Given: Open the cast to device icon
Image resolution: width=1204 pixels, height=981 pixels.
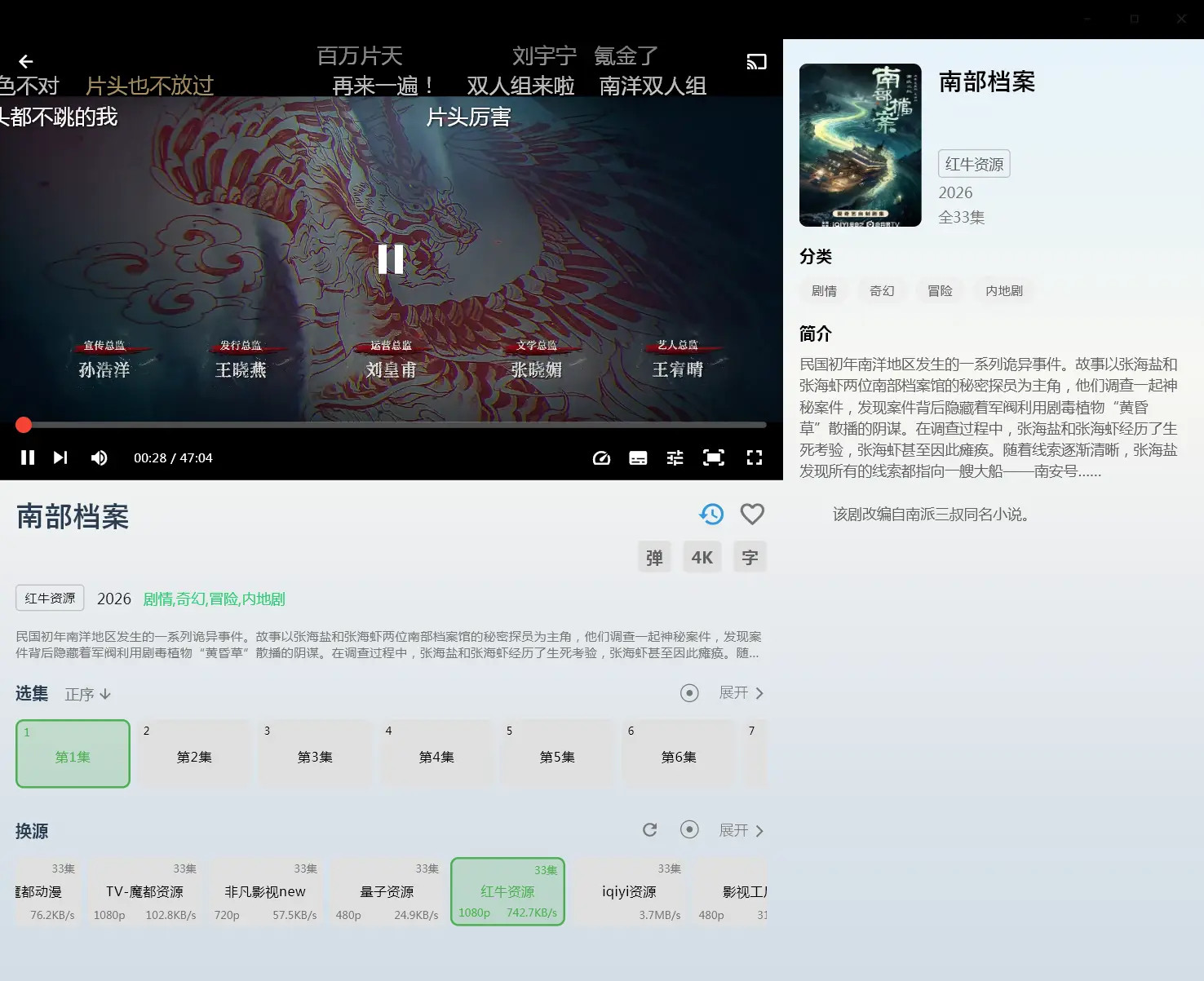Looking at the screenshot, I should [756, 61].
